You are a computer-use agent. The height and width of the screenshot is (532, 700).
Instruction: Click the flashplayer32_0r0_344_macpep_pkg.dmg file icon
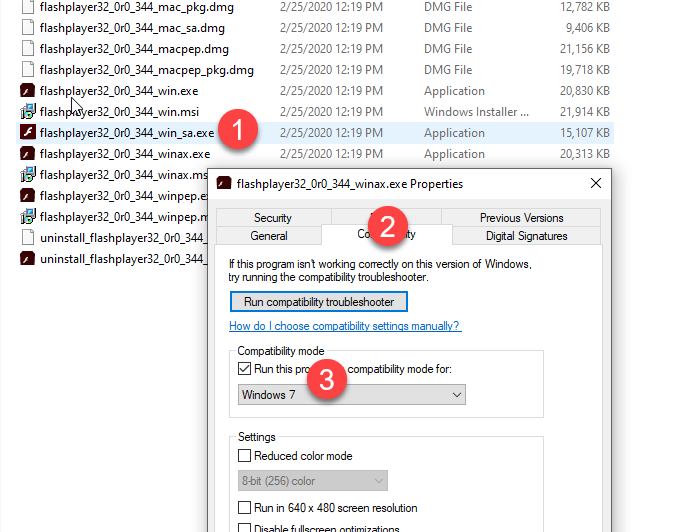28,70
